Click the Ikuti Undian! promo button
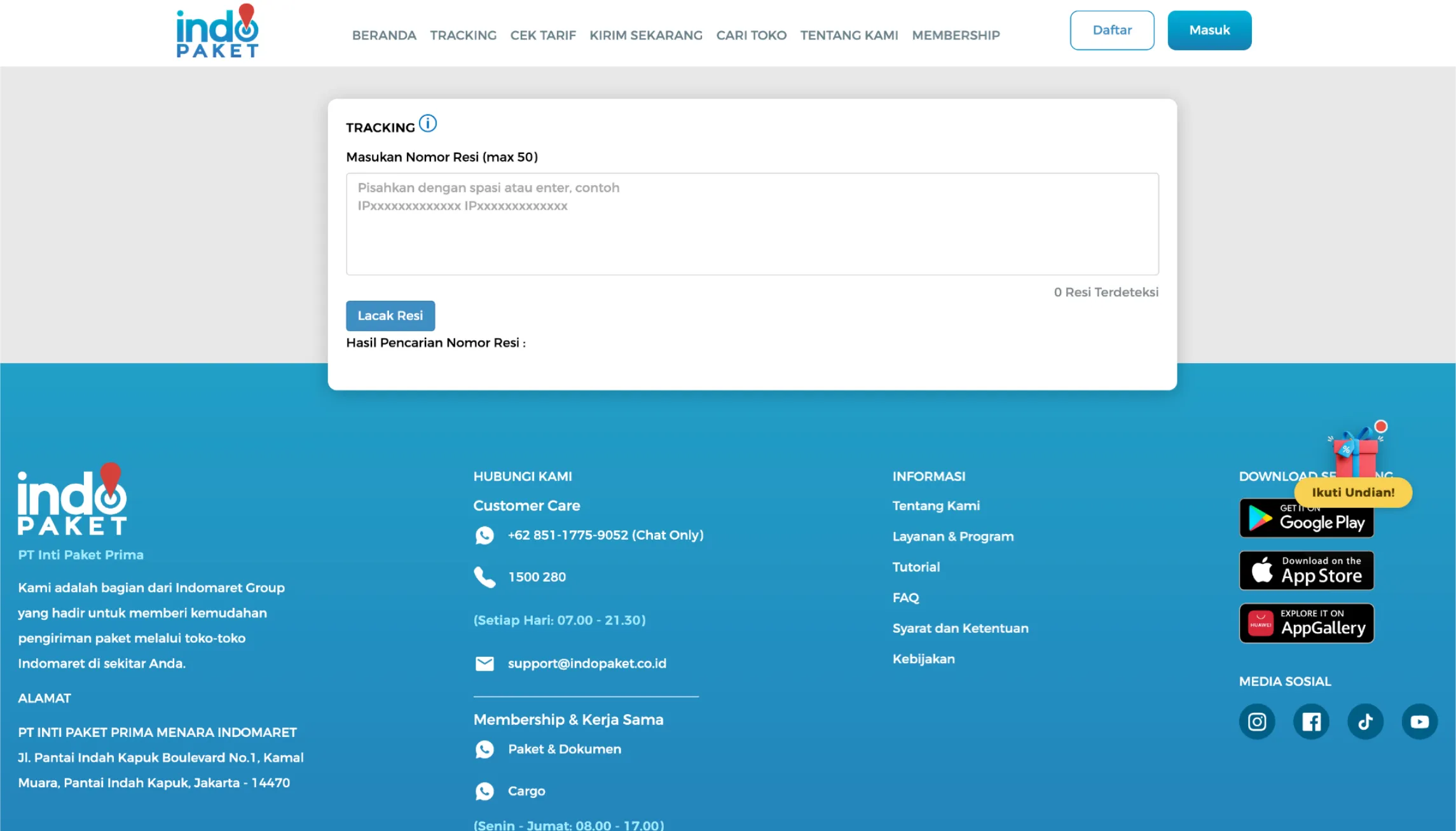The height and width of the screenshot is (831, 1456). [1353, 493]
